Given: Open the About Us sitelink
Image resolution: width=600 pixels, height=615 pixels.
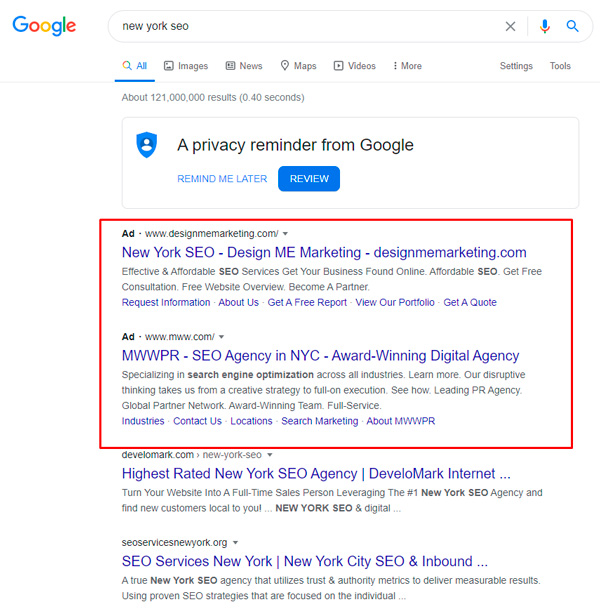Looking at the screenshot, I should pyautogui.click(x=238, y=302).
